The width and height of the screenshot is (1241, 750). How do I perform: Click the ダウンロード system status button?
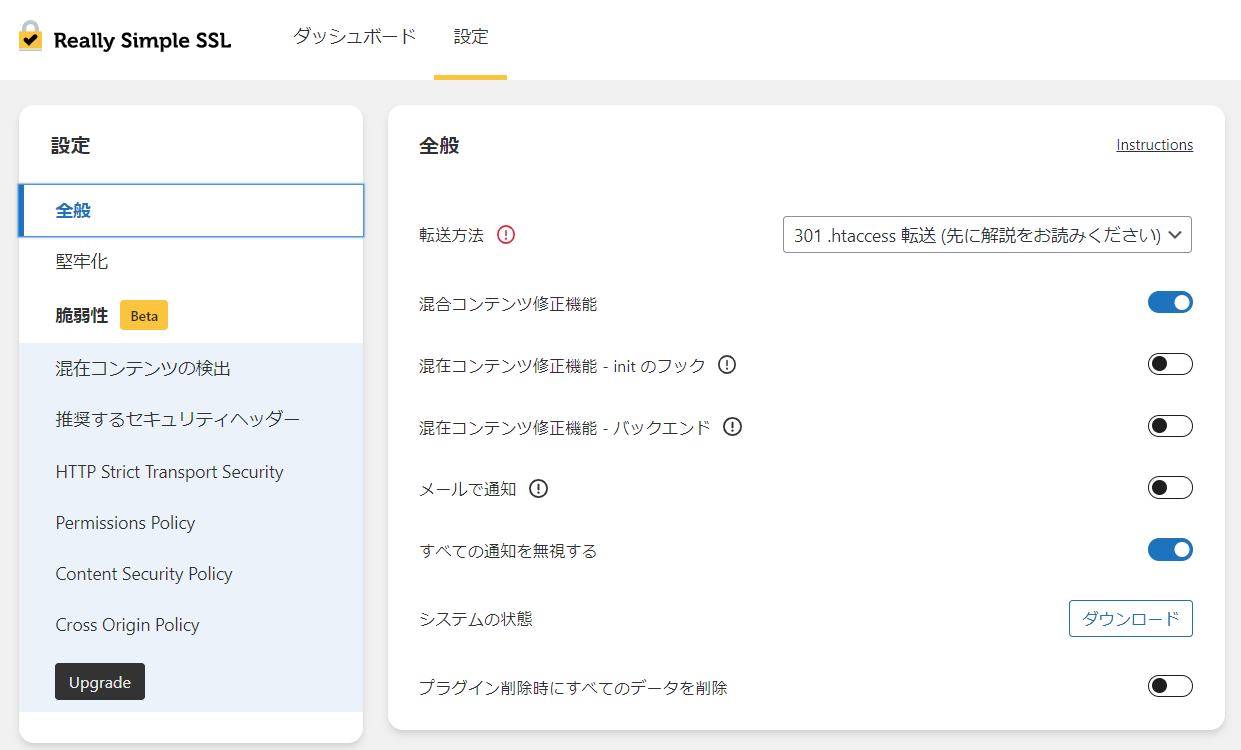(x=1130, y=619)
